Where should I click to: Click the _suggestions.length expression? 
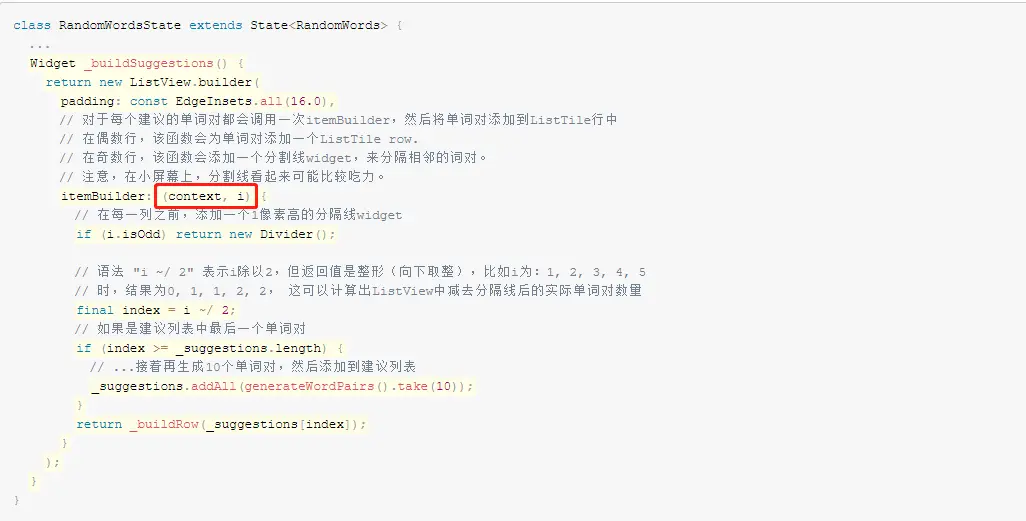pyautogui.click(x=249, y=348)
